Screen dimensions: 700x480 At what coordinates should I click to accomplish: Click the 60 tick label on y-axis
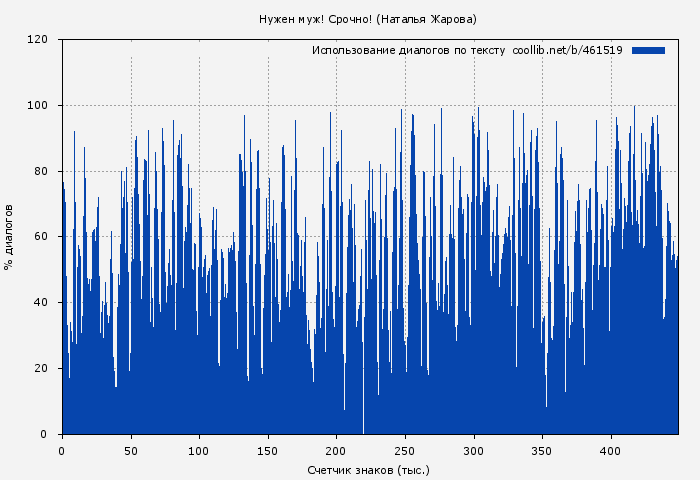click(x=41, y=237)
